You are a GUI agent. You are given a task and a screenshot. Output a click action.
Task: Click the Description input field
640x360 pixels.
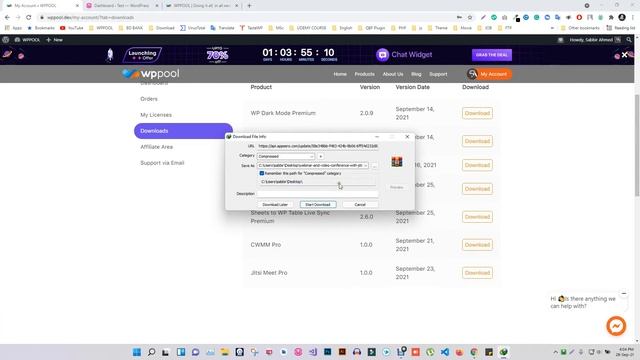318,193
